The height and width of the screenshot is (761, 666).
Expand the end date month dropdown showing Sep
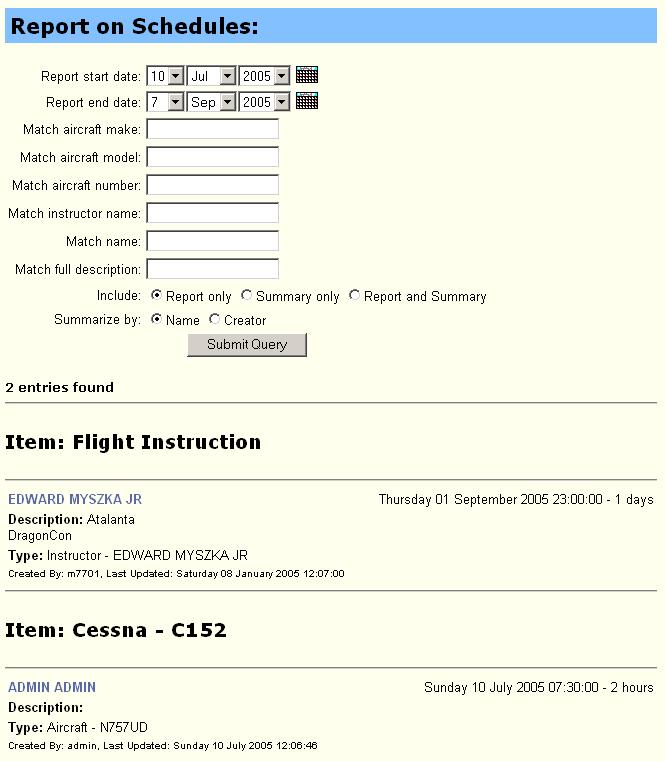212,102
